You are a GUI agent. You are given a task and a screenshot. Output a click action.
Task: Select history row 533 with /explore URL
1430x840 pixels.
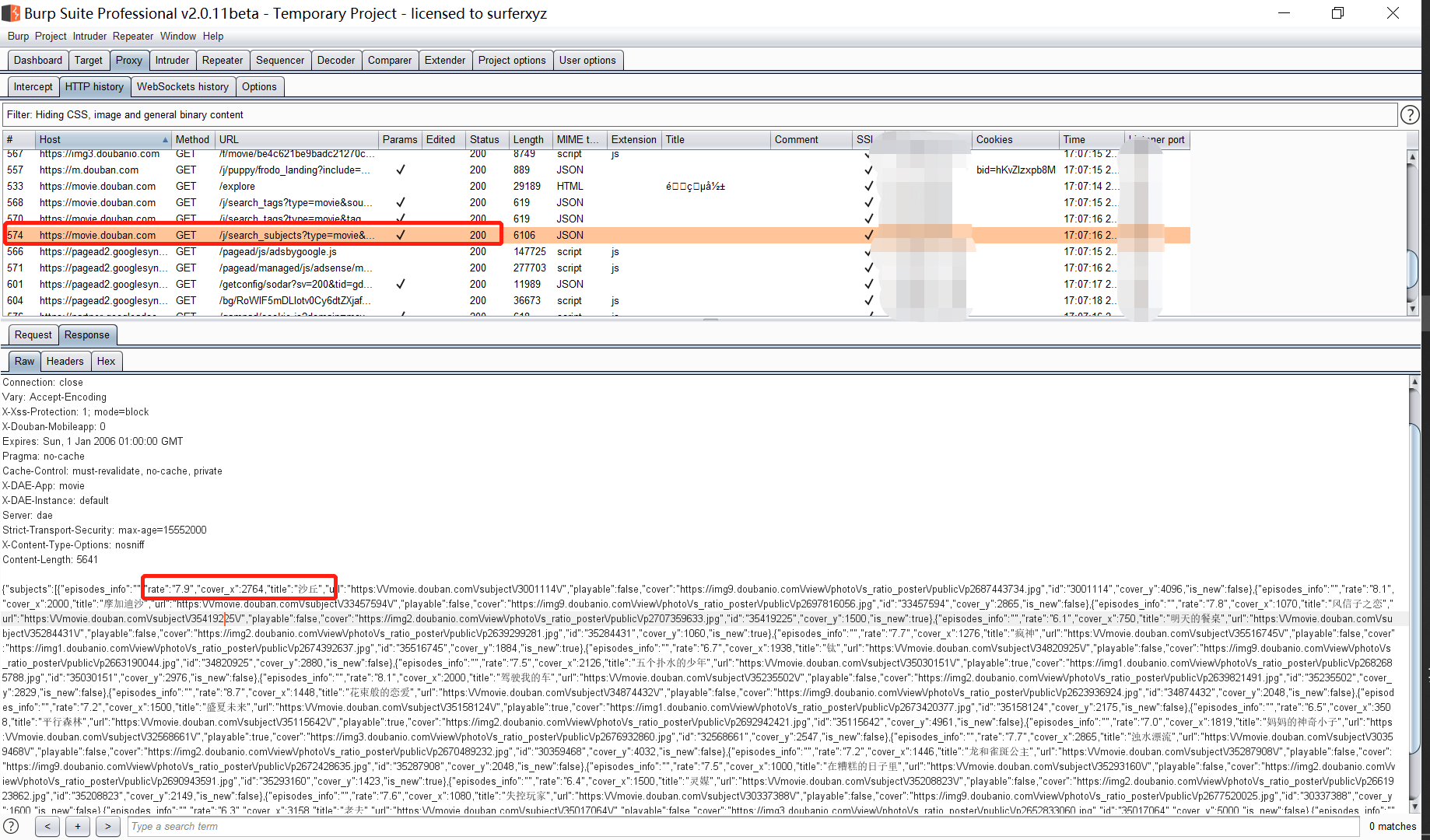(x=597, y=186)
